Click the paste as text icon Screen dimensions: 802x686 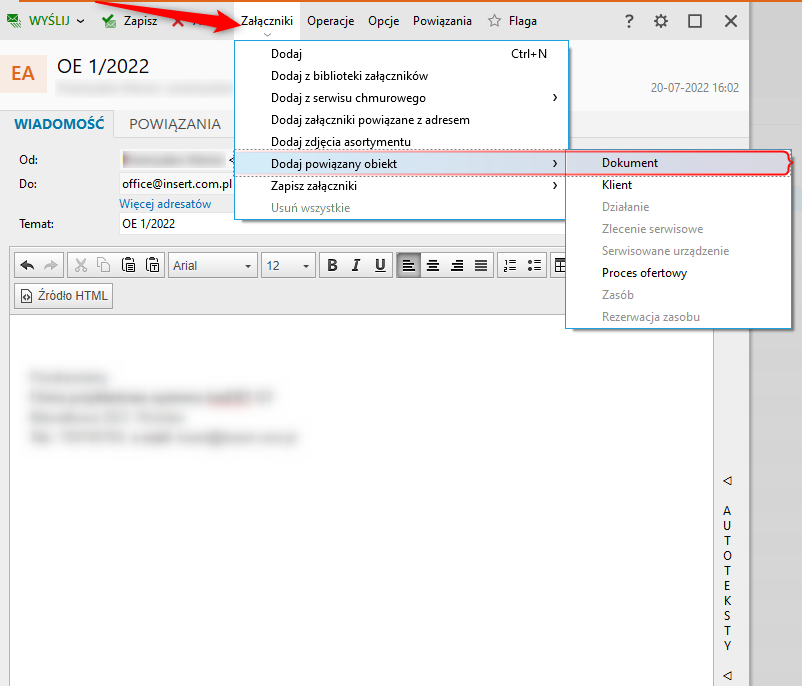(x=152, y=265)
